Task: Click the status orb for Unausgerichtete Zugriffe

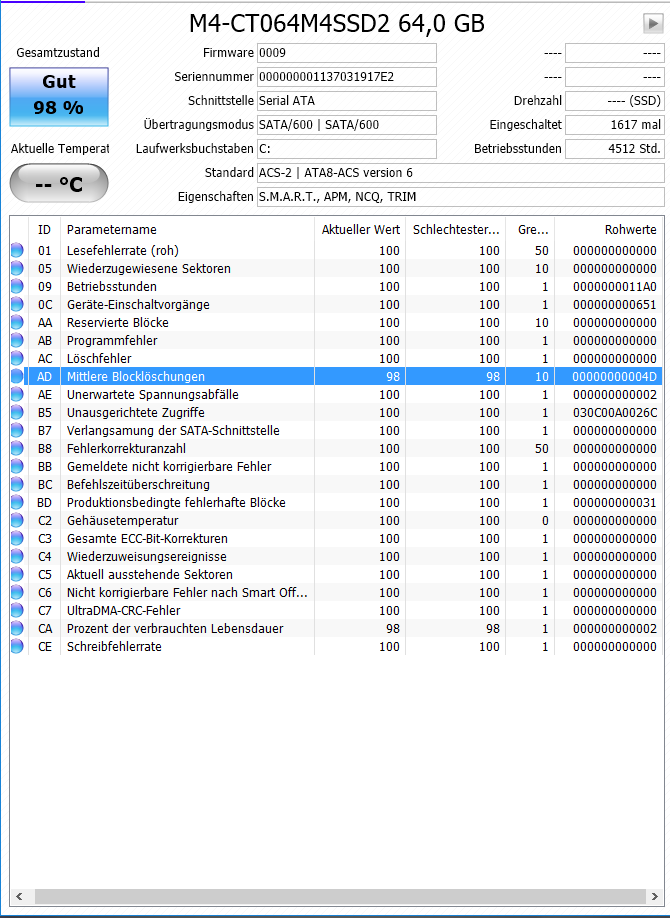Action: click(17, 413)
